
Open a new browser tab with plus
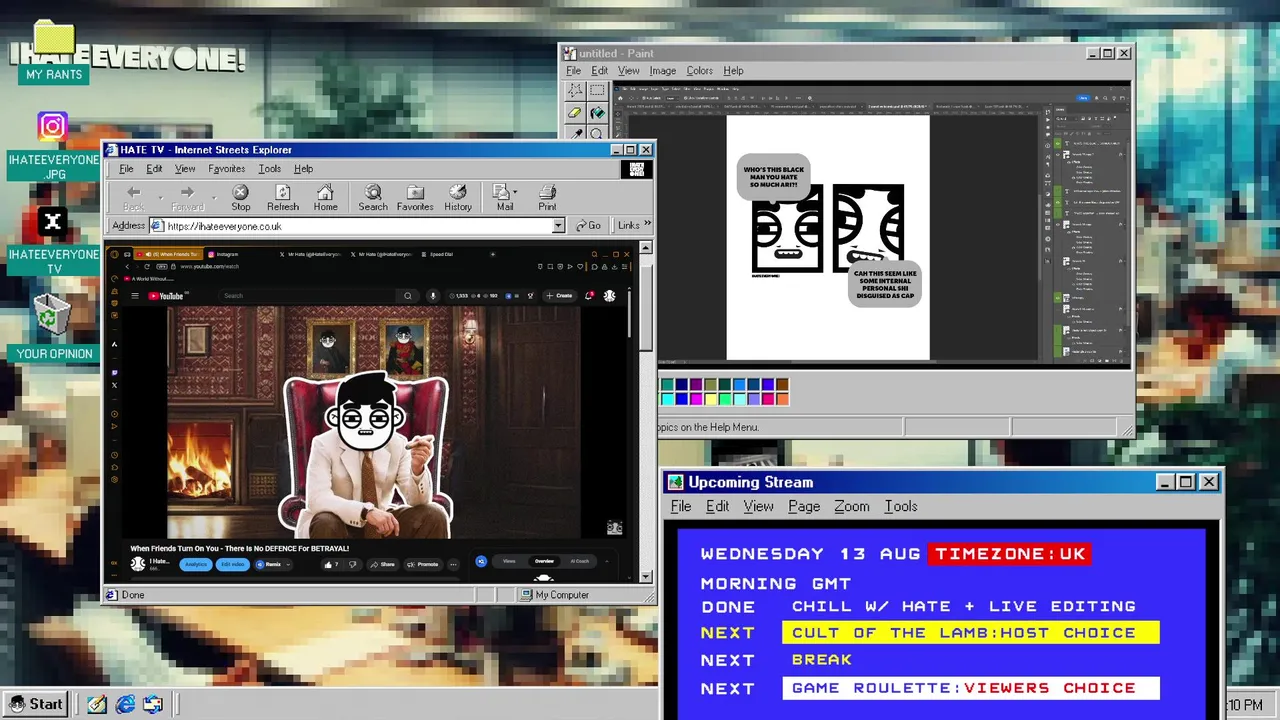coord(492,254)
